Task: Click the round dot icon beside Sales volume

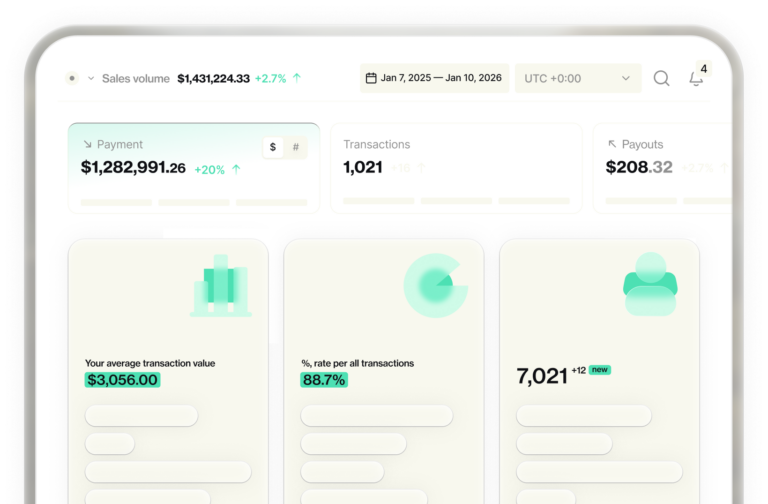Action: [x=72, y=78]
